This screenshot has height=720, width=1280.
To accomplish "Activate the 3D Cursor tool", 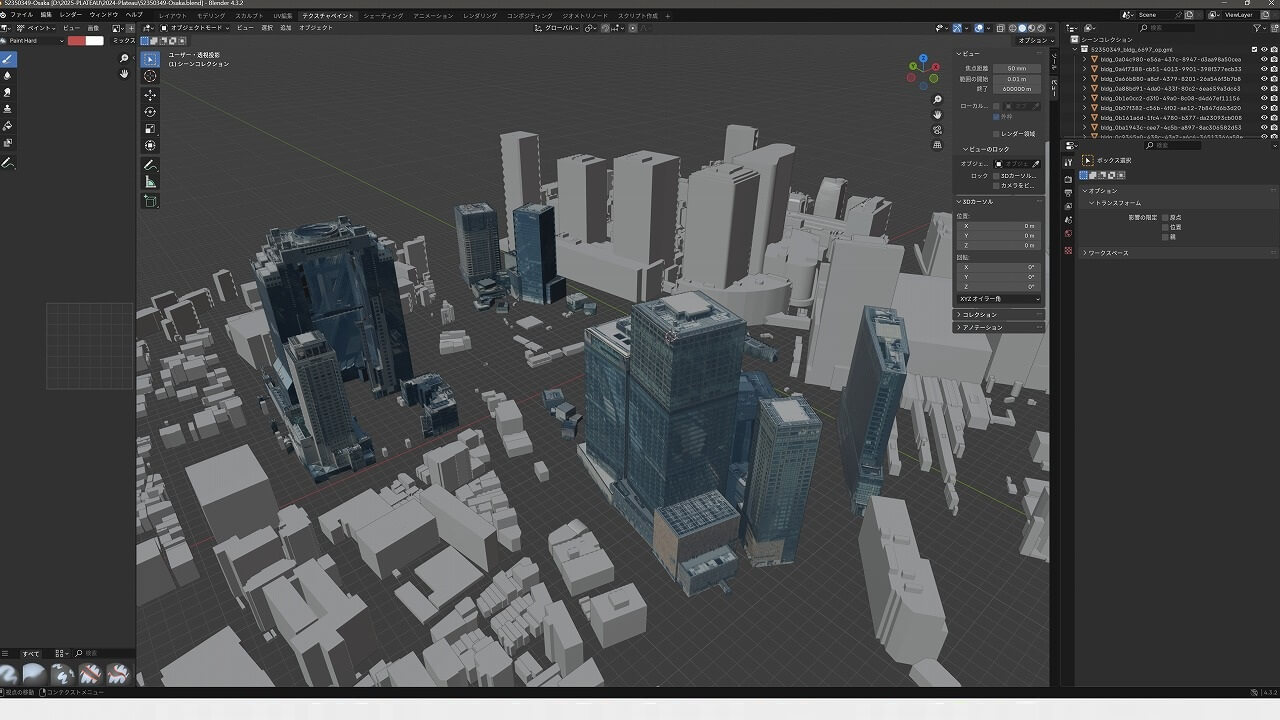I will point(150,76).
